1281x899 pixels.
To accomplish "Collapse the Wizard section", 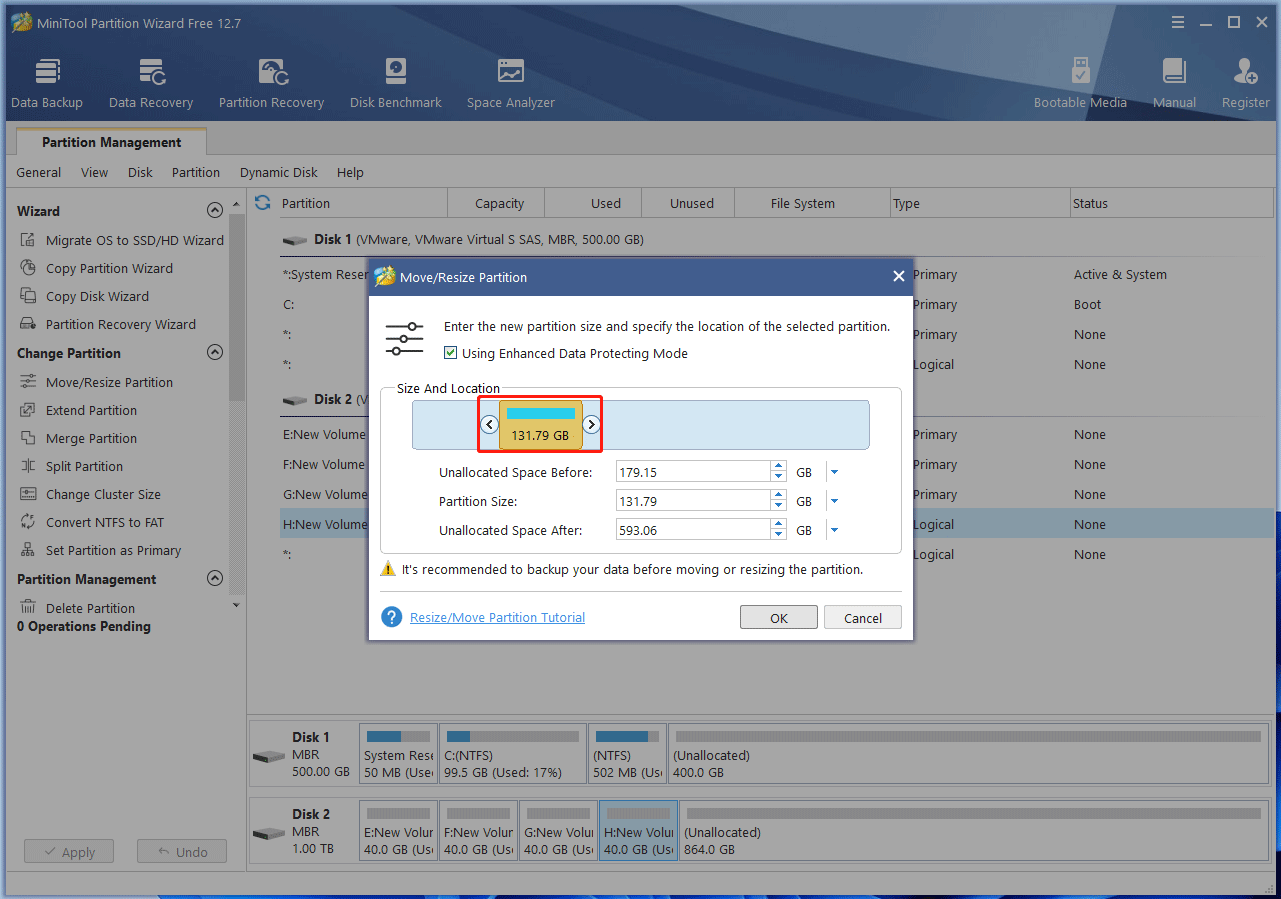I will tap(214, 210).
